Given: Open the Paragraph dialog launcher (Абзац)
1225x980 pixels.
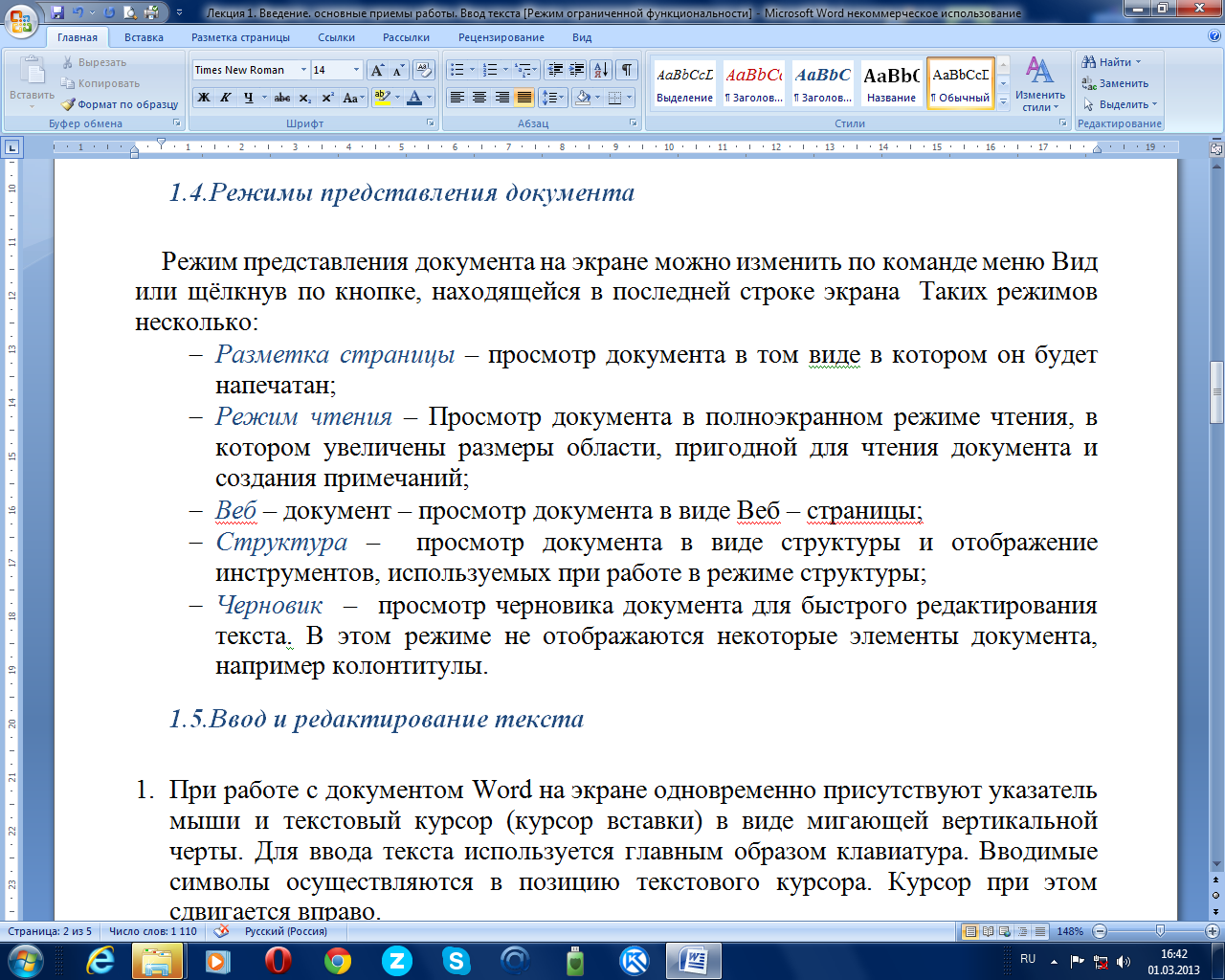Looking at the screenshot, I should 634,123.
